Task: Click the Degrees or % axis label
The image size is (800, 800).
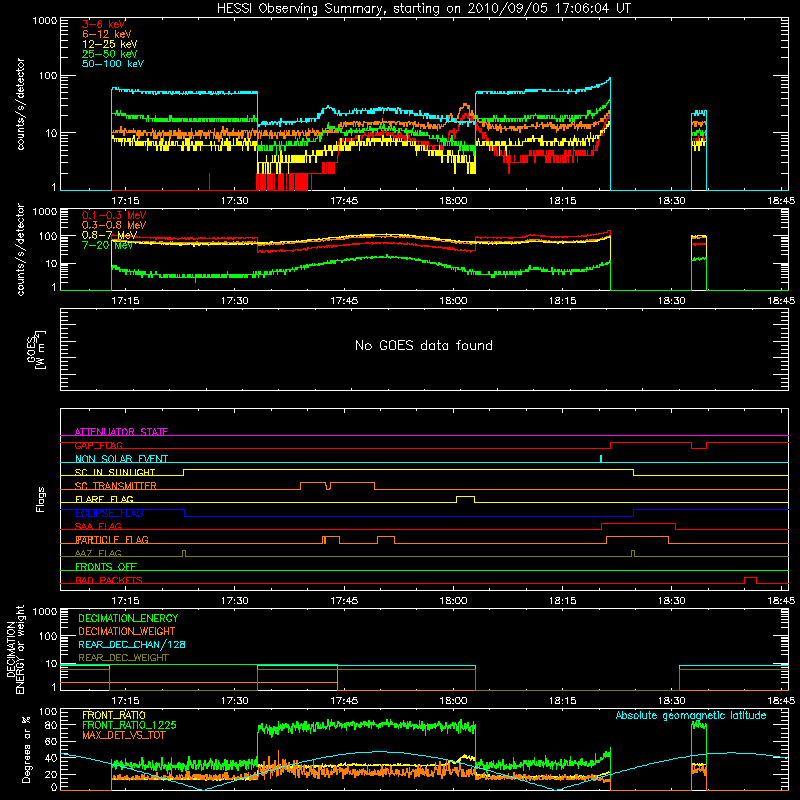Action: 26,749
